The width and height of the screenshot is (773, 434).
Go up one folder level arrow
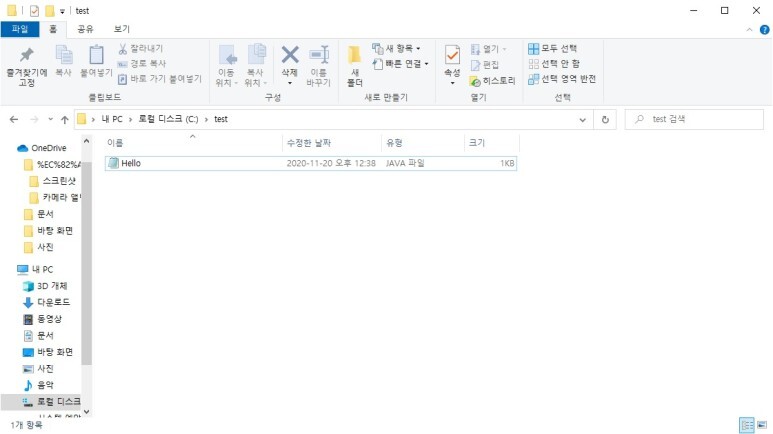click(x=65, y=119)
